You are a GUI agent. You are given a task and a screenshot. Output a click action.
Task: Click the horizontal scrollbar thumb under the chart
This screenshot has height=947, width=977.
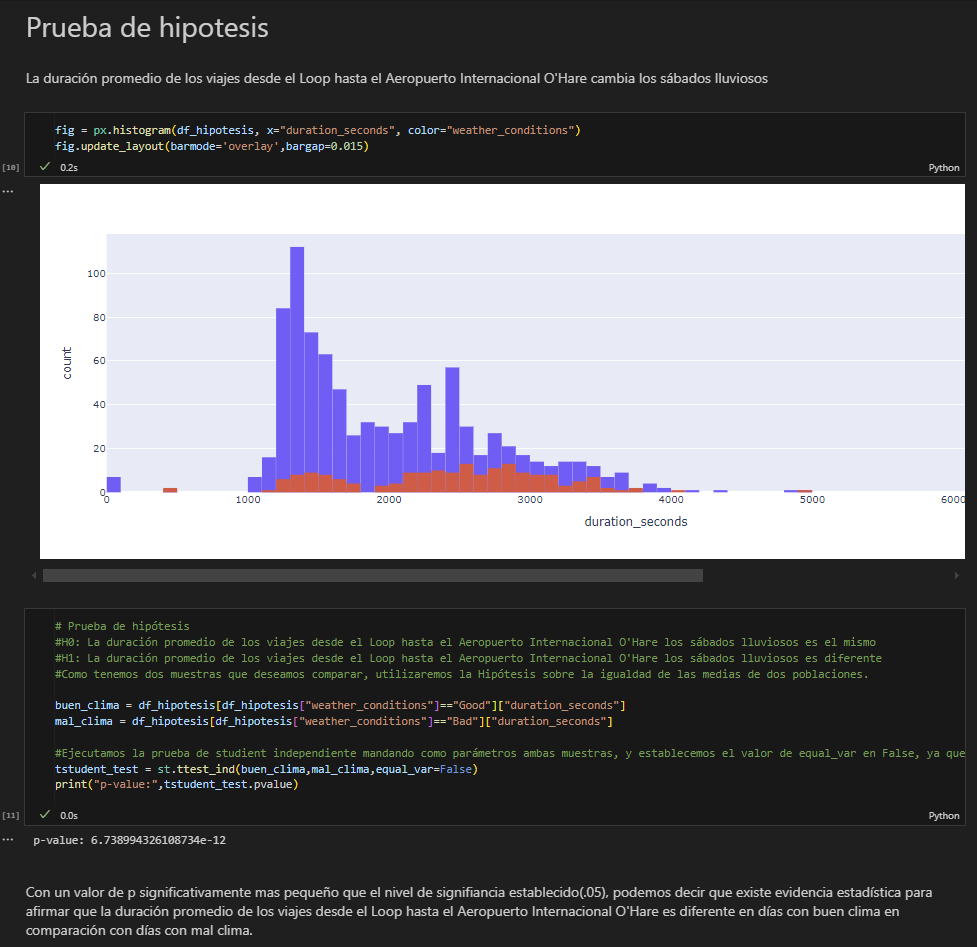372,576
